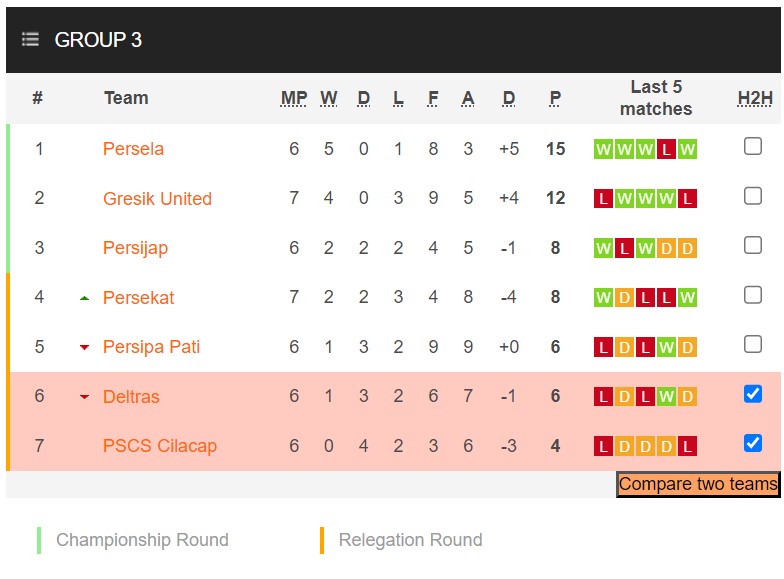Viewport: 784px width, 579px height.
Task: Click Persijap's first W result badge
Action: [603, 248]
